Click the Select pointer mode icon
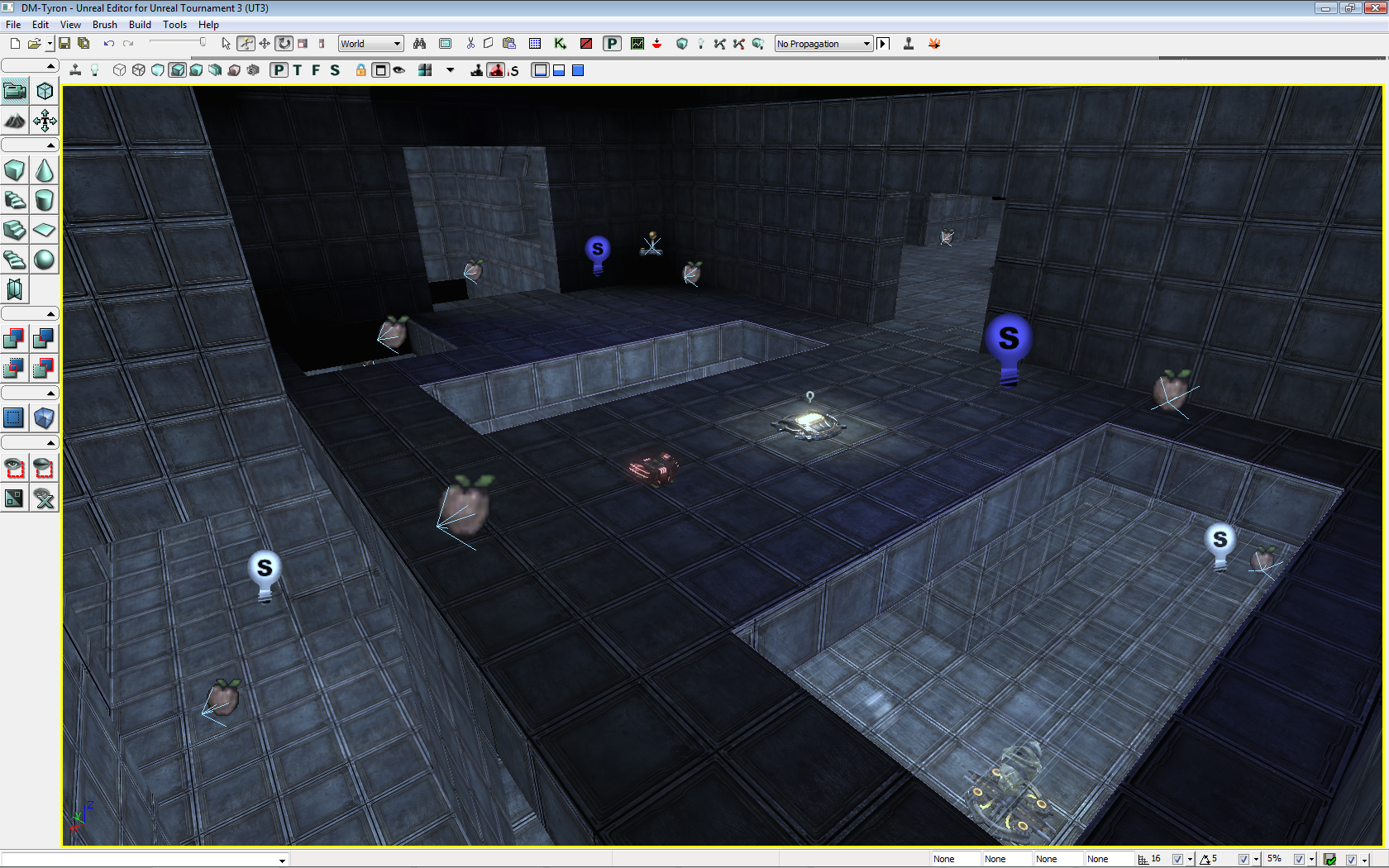Viewport: 1389px width, 868px height. pos(226,44)
